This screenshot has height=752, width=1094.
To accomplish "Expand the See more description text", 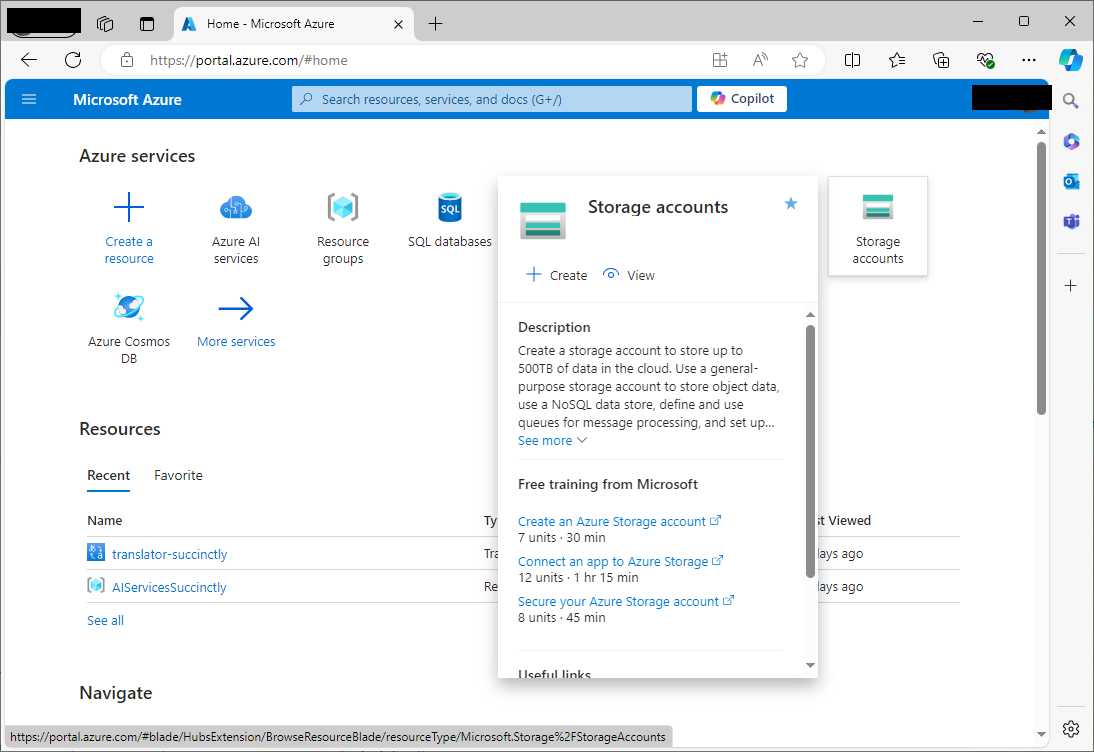I will click(x=544, y=440).
